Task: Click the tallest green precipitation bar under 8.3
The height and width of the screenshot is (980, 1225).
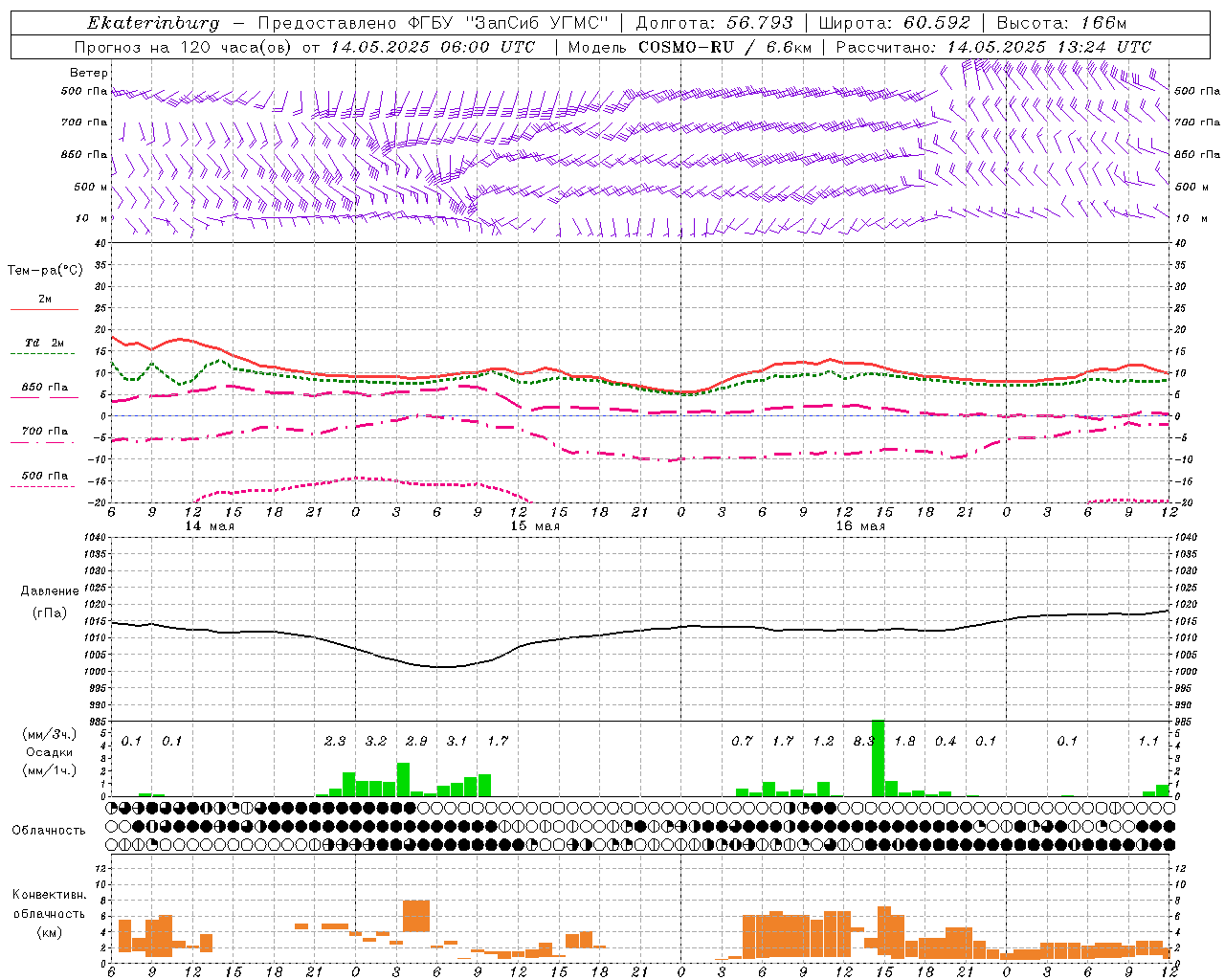Action: [x=879, y=758]
